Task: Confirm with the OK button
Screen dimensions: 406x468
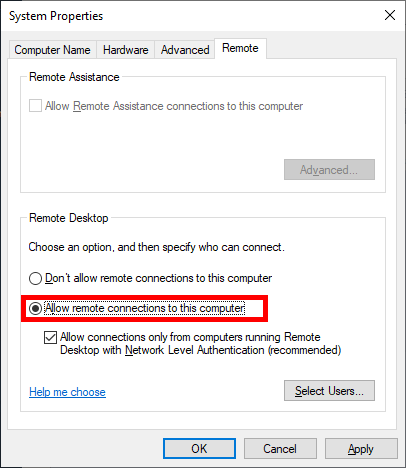Action: (199, 449)
